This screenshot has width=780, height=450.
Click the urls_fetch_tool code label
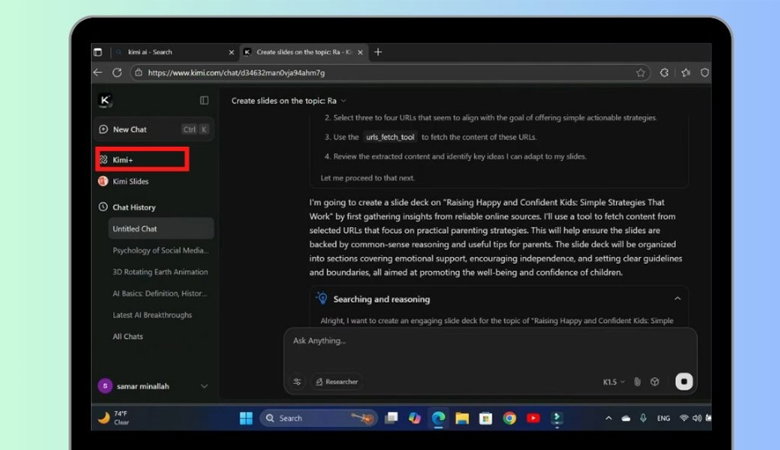(x=390, y=137)
